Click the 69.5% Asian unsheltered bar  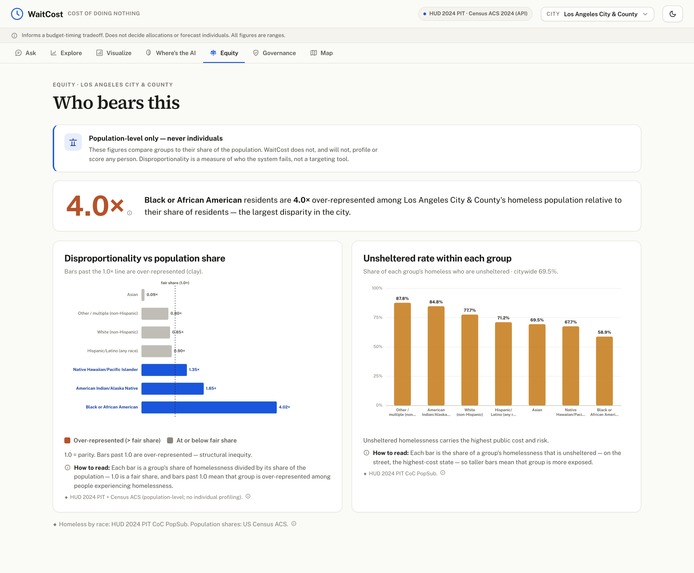tap(537, 365)
